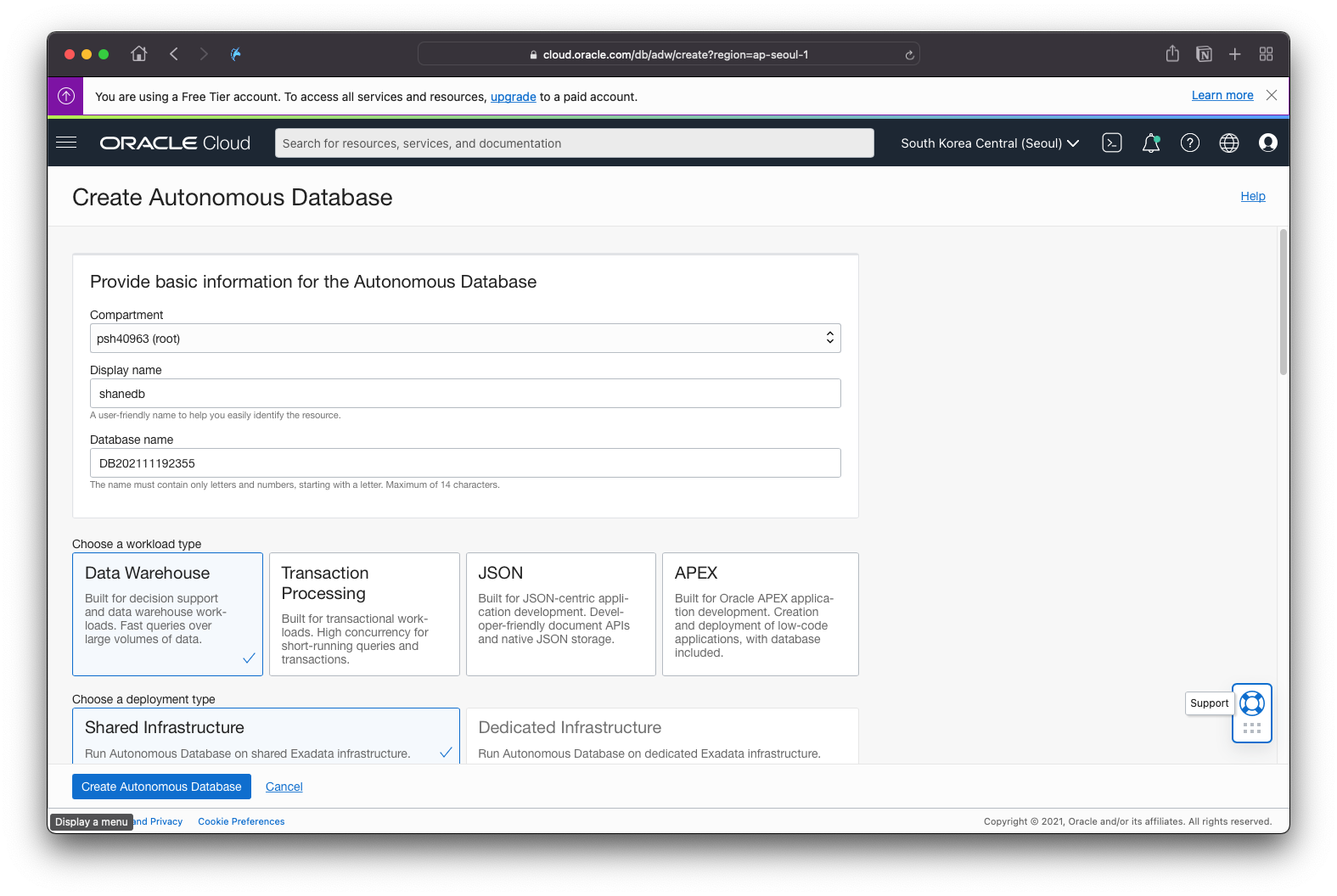Click the 'Choose a workload type' label
Viewport: 1337px width, 896px height.
pos(137,544)
